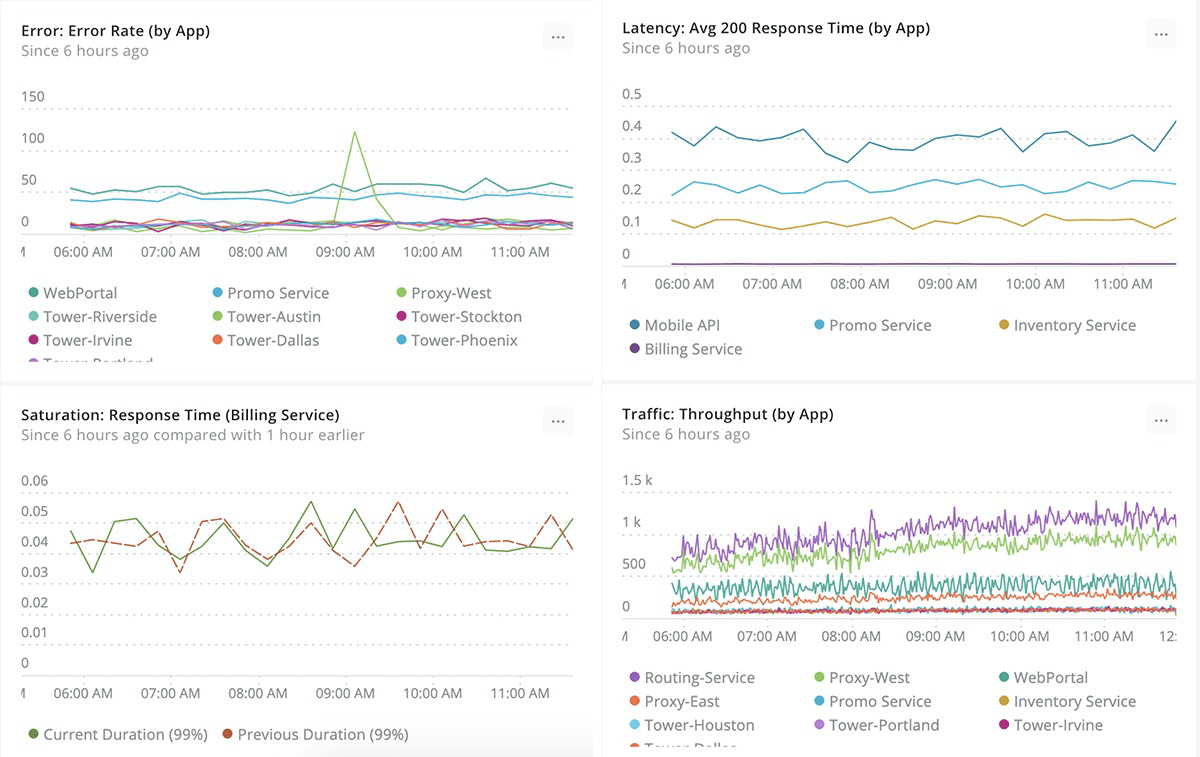Click the 'Error: Error Rate (by App)' title
Screen dimensions: 1200x757
point(115,31)
